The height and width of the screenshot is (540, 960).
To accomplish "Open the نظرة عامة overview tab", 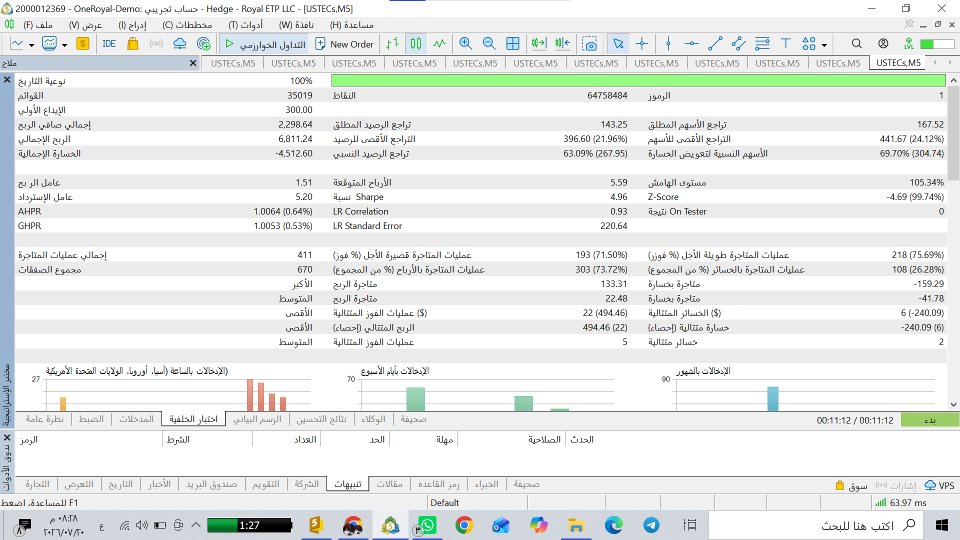I will (x=44, y=419).
